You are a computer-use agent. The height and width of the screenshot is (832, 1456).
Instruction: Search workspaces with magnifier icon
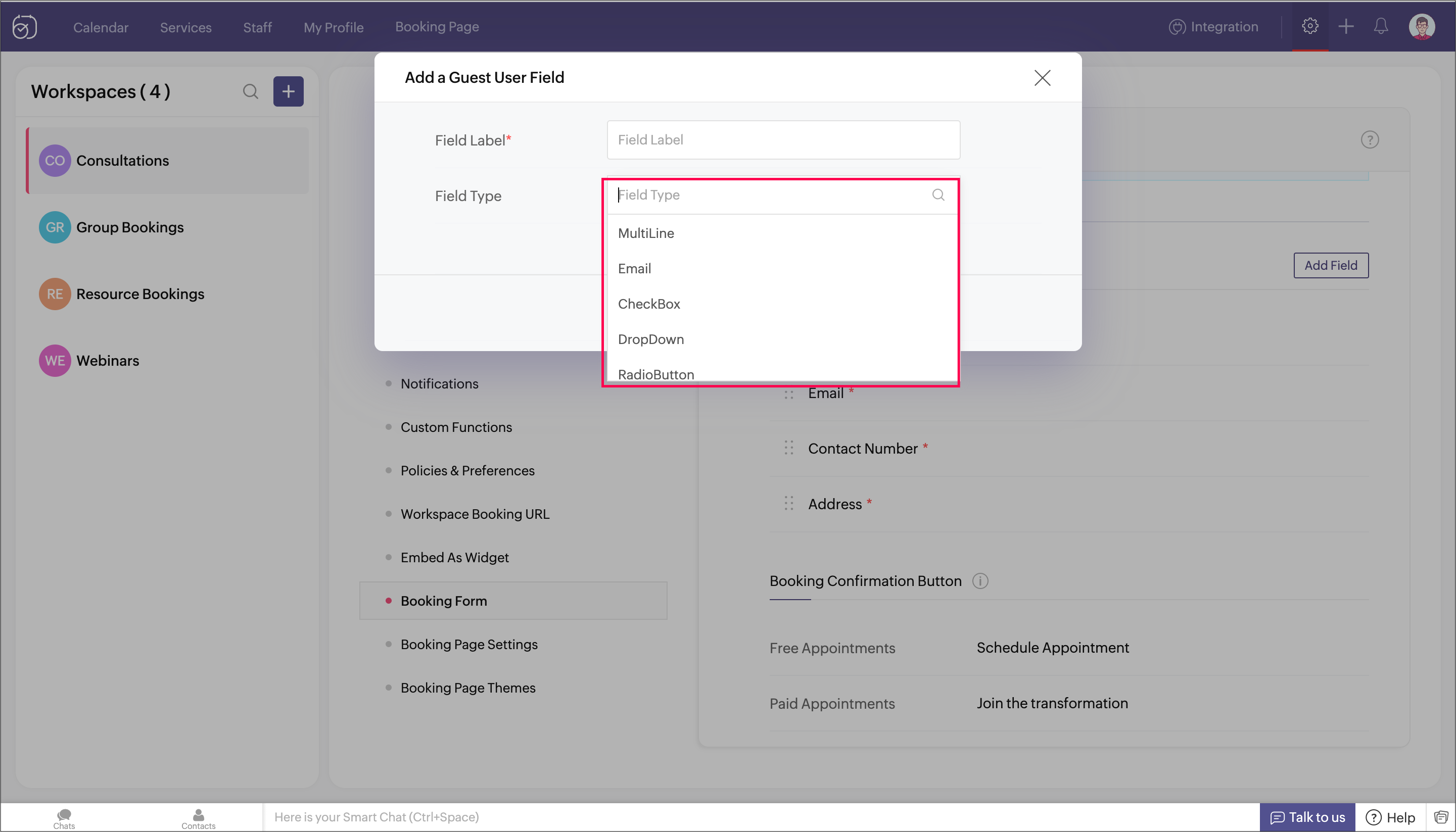click(x=250, y=91)
